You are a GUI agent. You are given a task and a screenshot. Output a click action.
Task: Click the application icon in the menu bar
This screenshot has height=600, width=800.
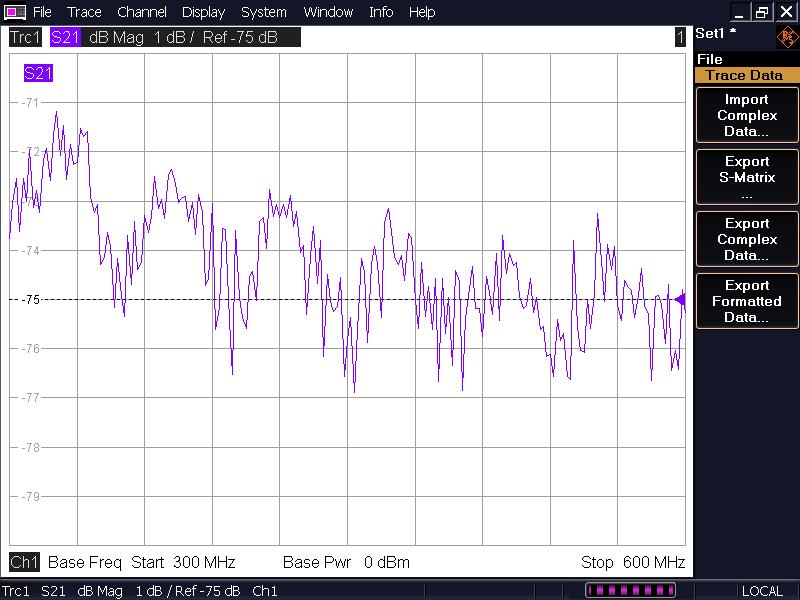[x=16, y=12]
